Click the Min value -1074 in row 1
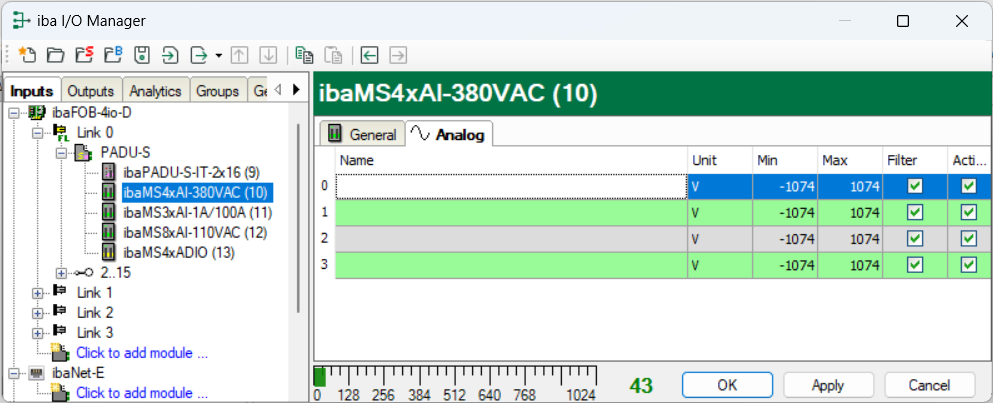Screen dimensions: 993x403 click(x=785, y=212)
